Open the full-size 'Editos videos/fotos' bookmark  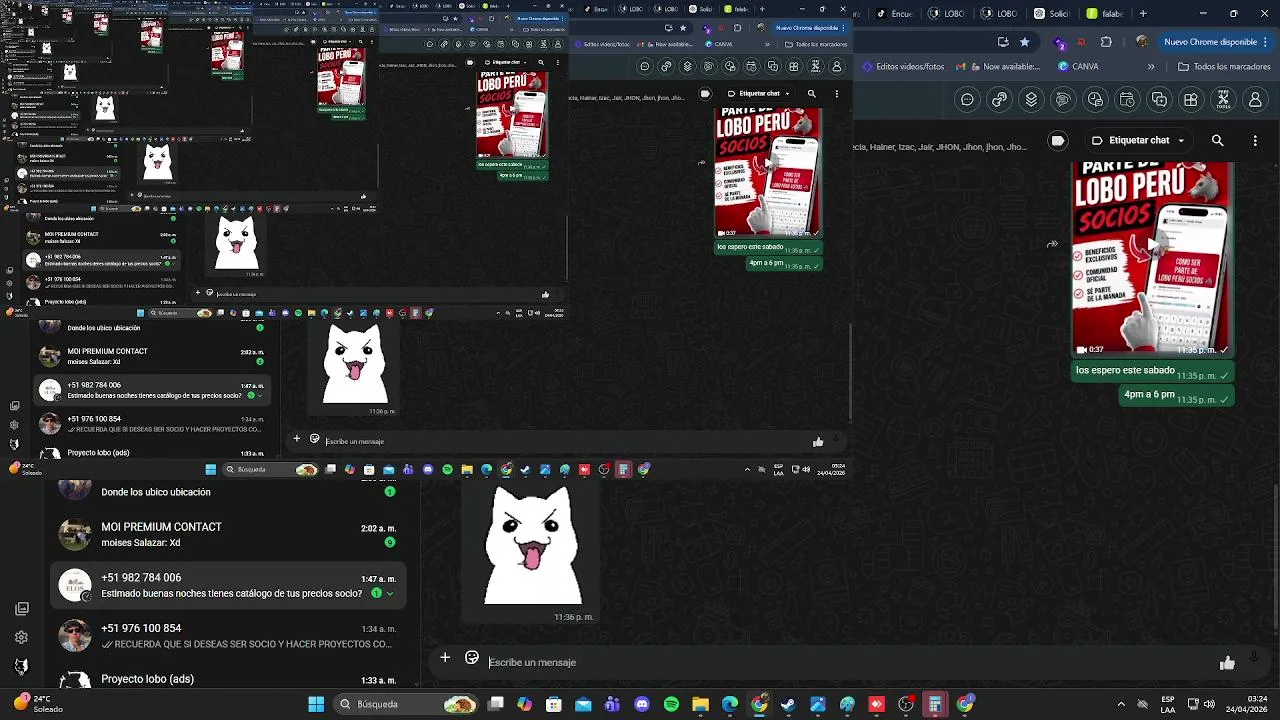click(x=901, y=67)
